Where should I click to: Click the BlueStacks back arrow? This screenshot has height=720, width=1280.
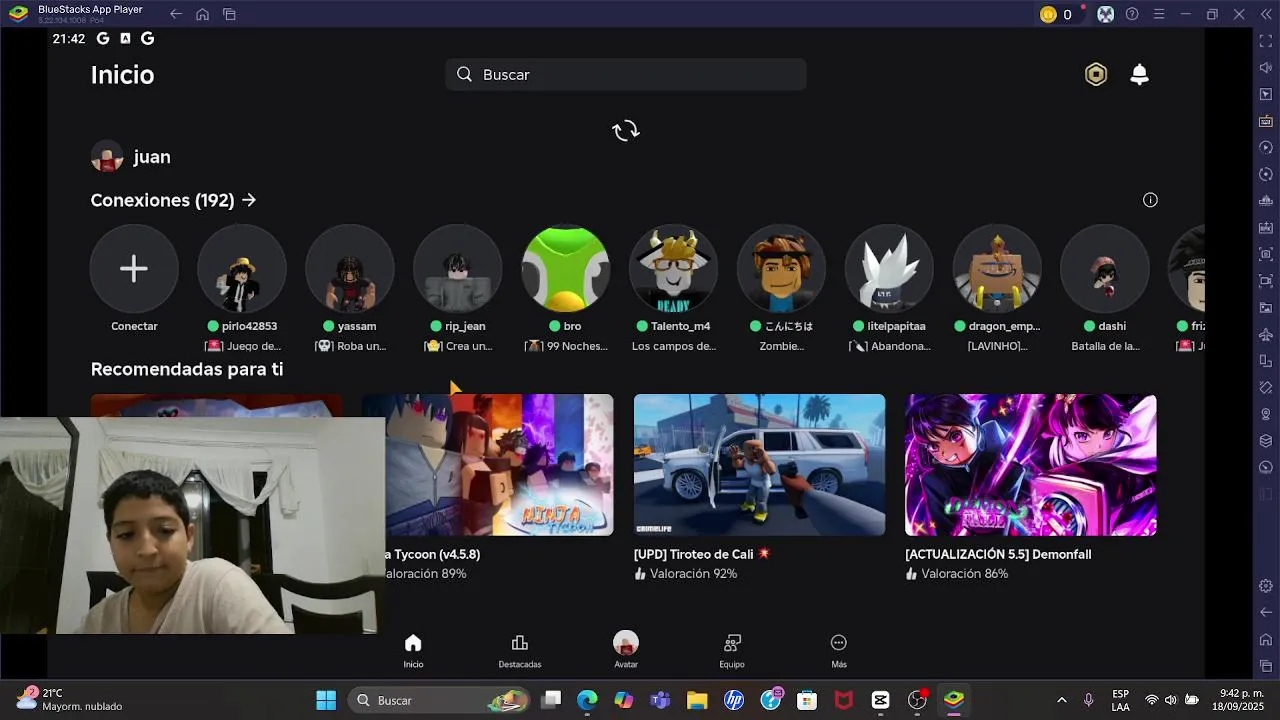[x=176, y=14]
